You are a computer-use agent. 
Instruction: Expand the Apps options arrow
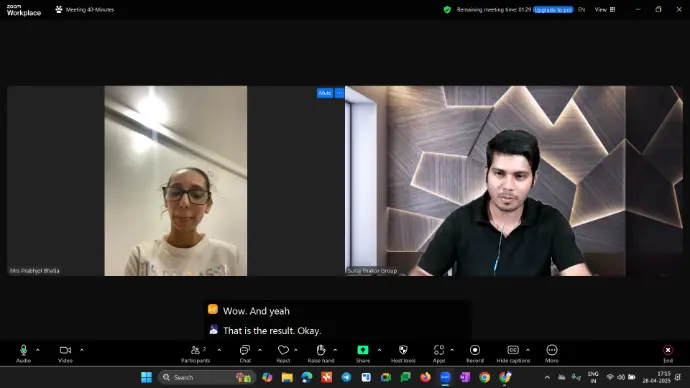coord(452,350)
